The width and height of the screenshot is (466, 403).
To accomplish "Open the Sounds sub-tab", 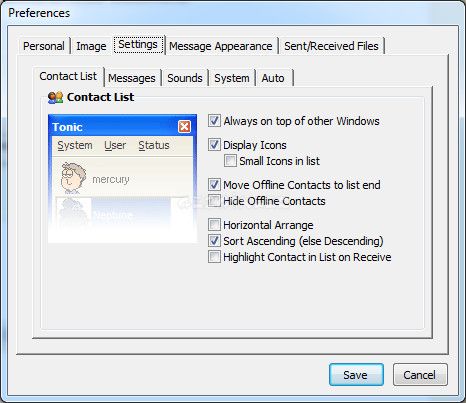I will (x=185, y=78).
